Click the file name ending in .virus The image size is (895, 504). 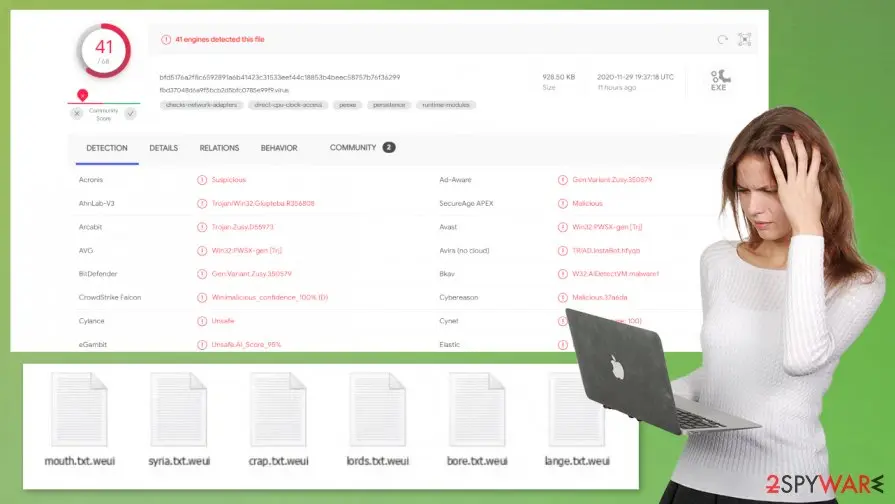coord(224,90)
